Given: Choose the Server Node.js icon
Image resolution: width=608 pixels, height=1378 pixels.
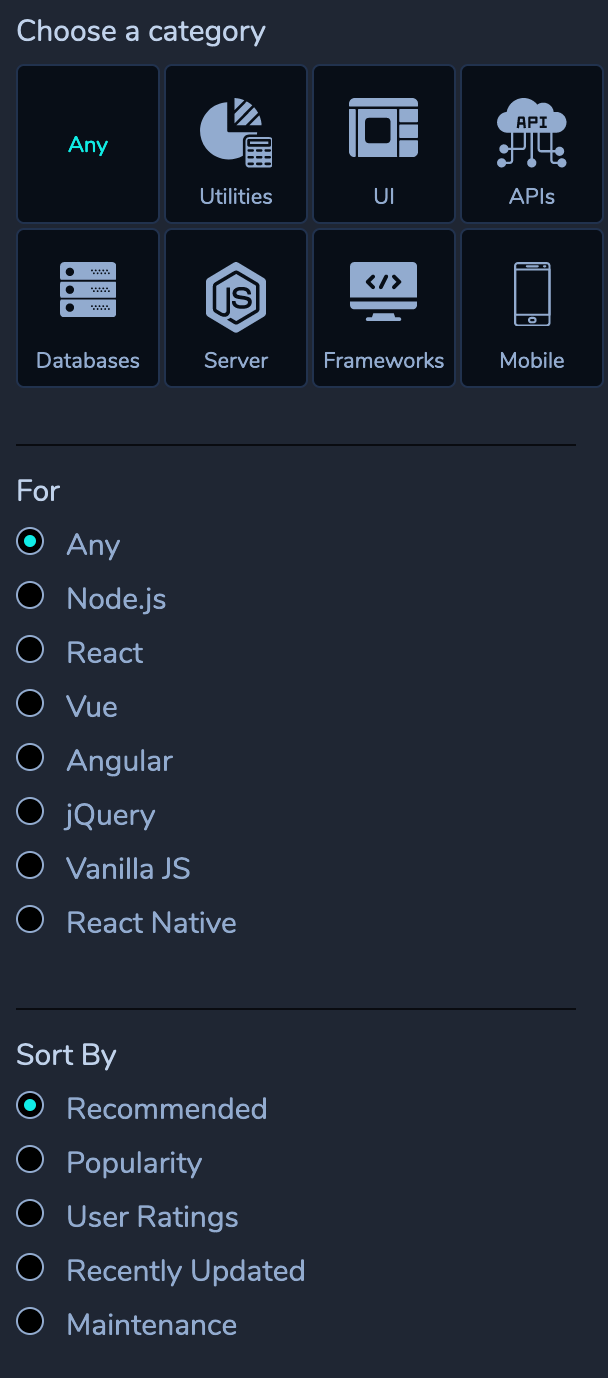Looking at the screenshot, I should (x=236, y=296).
